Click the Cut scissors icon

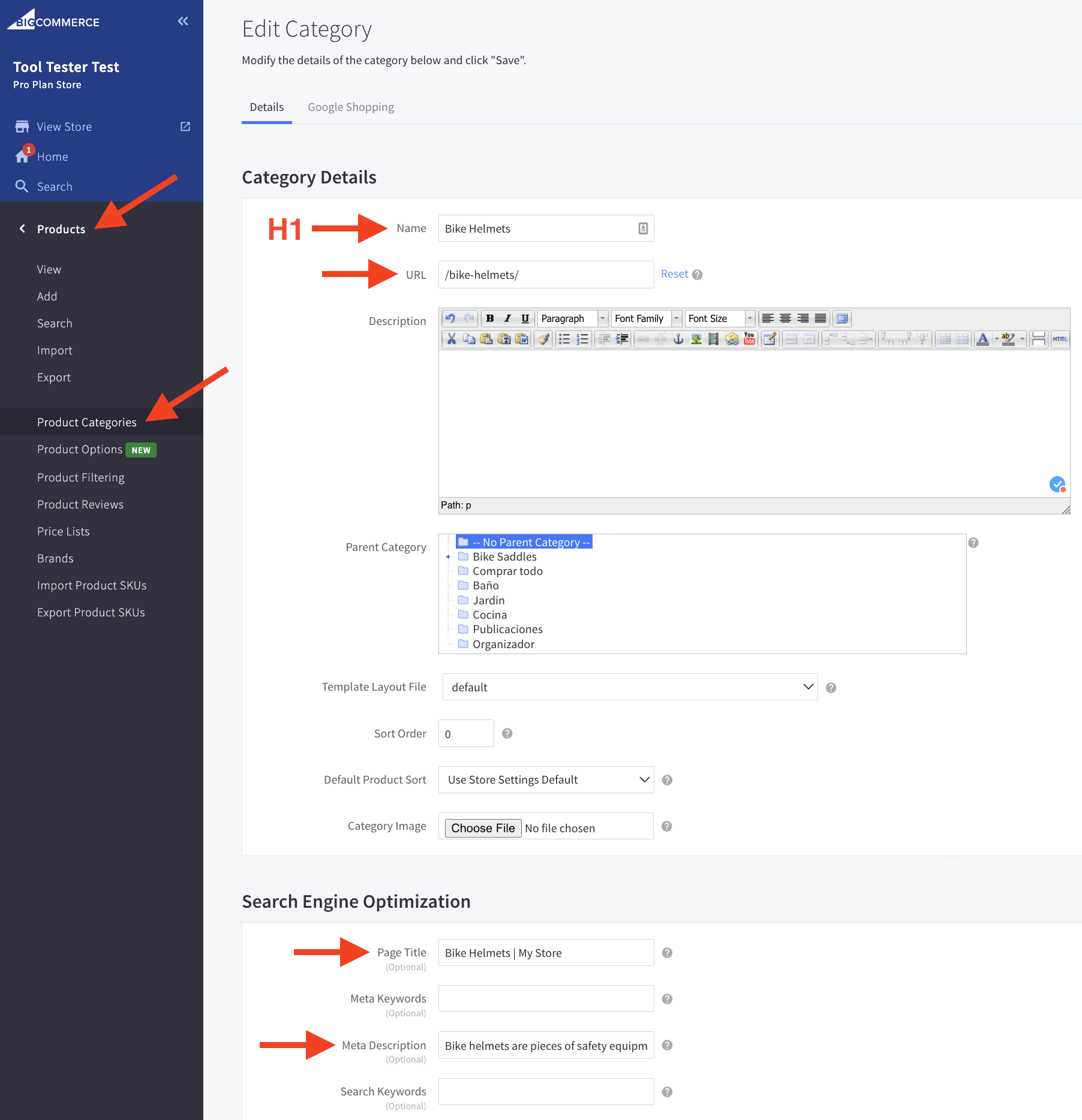[452, 339]
